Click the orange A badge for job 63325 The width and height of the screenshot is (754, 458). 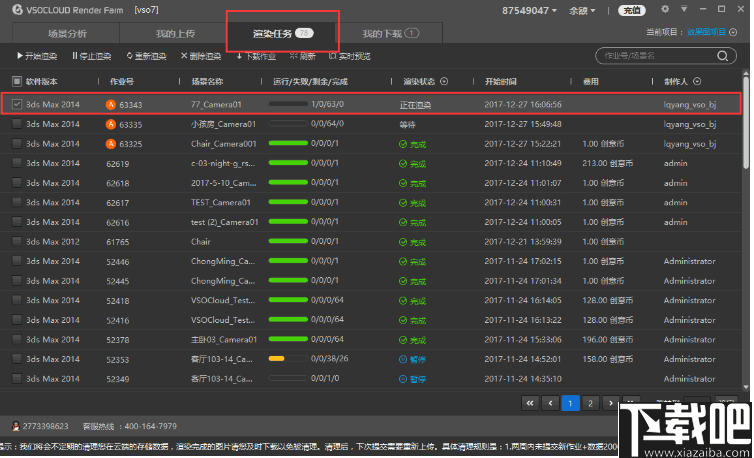click(111, 144)
